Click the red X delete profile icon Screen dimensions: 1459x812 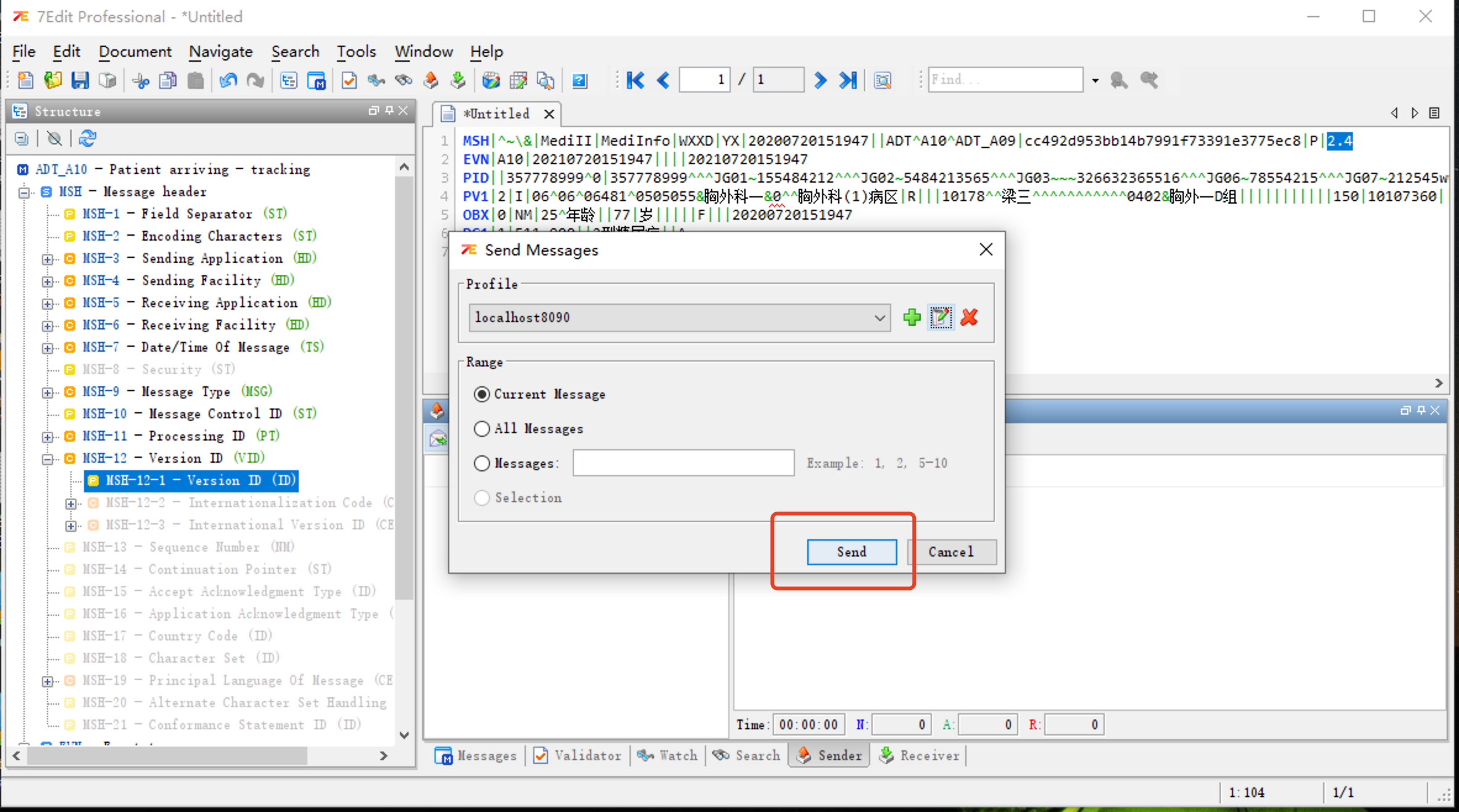click(969, 317)
